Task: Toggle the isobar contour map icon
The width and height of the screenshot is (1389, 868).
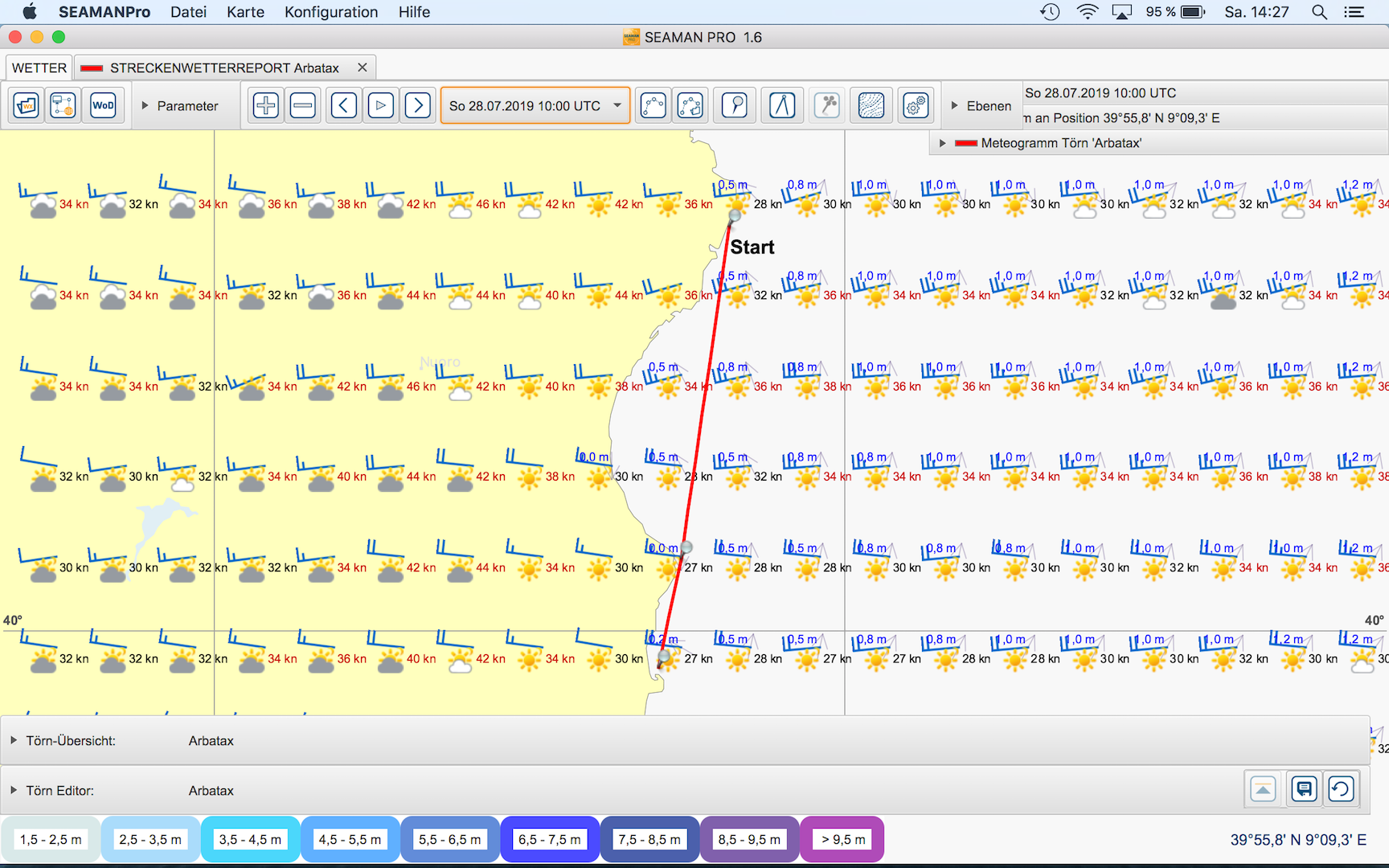Action: click(871, 105)
